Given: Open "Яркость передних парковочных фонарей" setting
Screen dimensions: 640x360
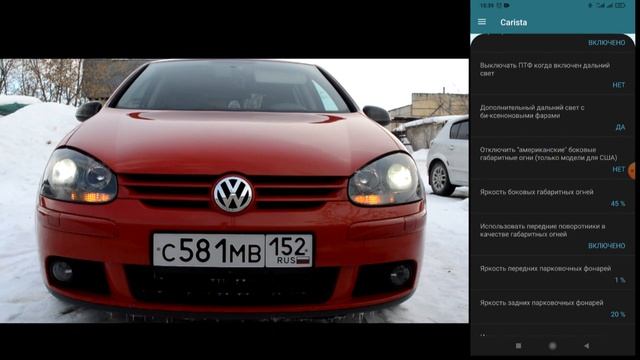Looking at the screenshot, I should (x=553, y=273).
